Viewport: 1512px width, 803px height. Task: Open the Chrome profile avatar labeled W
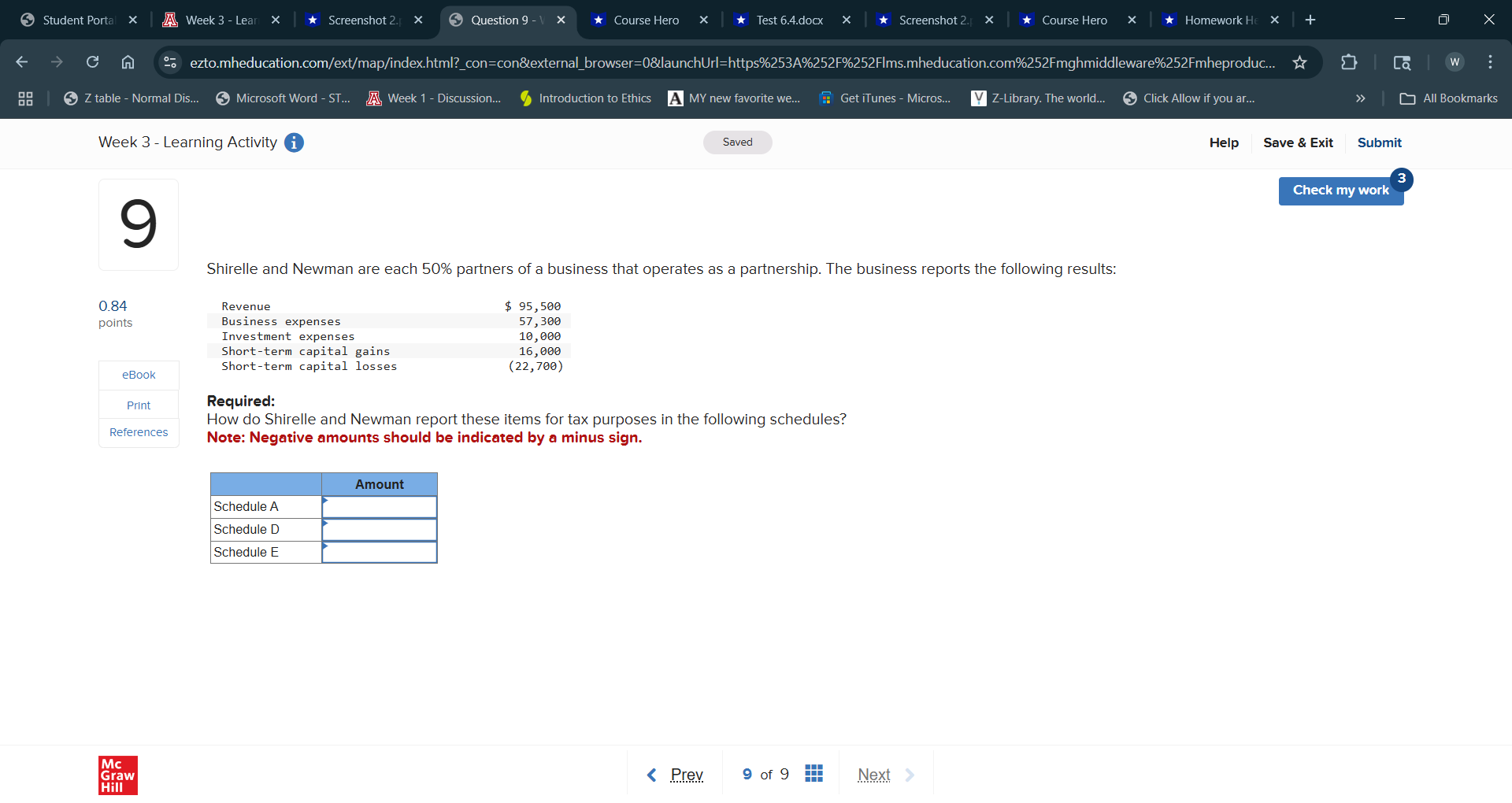(1454, 62)
